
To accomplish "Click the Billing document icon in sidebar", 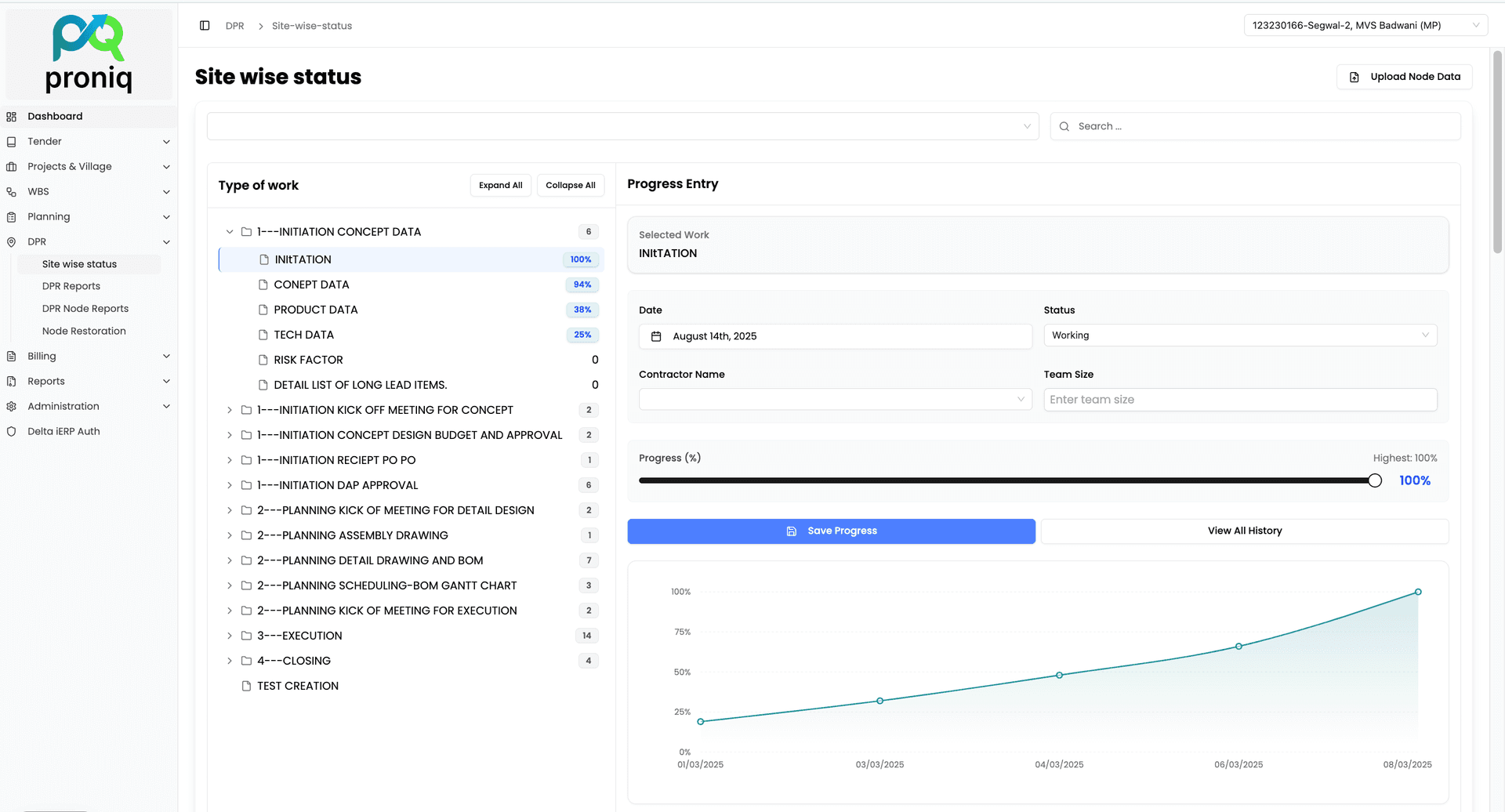I will click(x=12, y=357).
